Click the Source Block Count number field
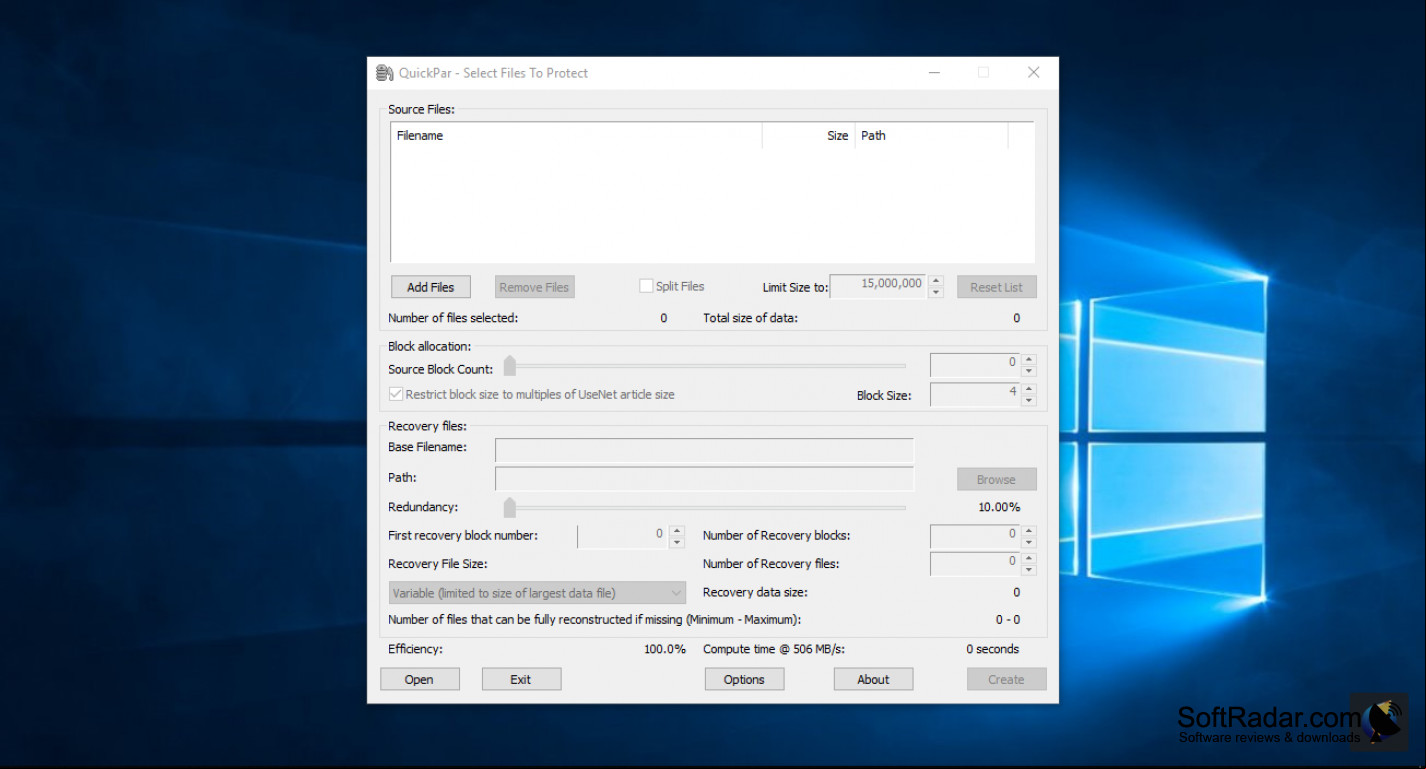This screenshot has width=1426, height=769. tap(975, 365)
